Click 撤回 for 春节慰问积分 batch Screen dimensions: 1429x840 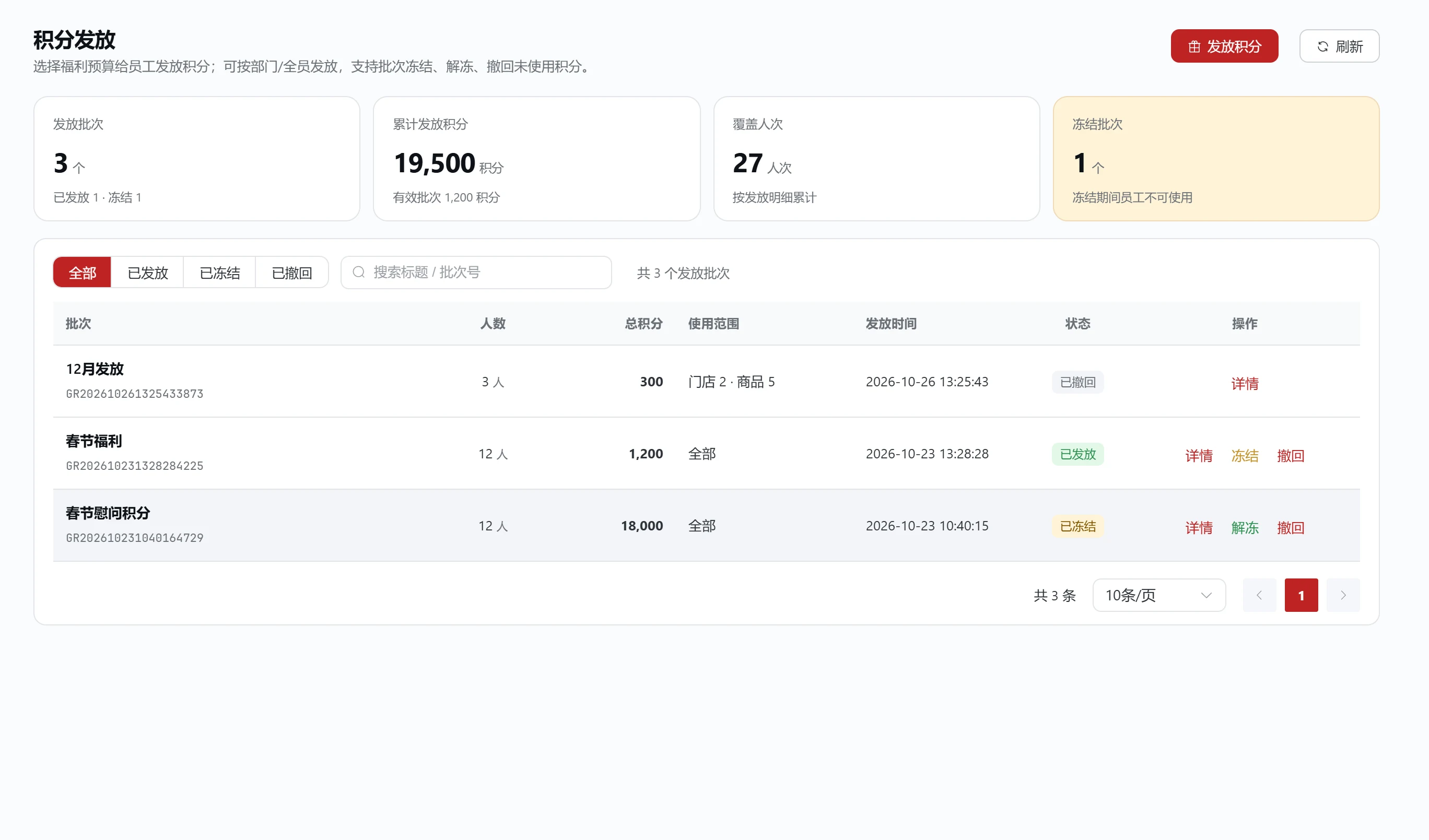tap(1290, 528)
